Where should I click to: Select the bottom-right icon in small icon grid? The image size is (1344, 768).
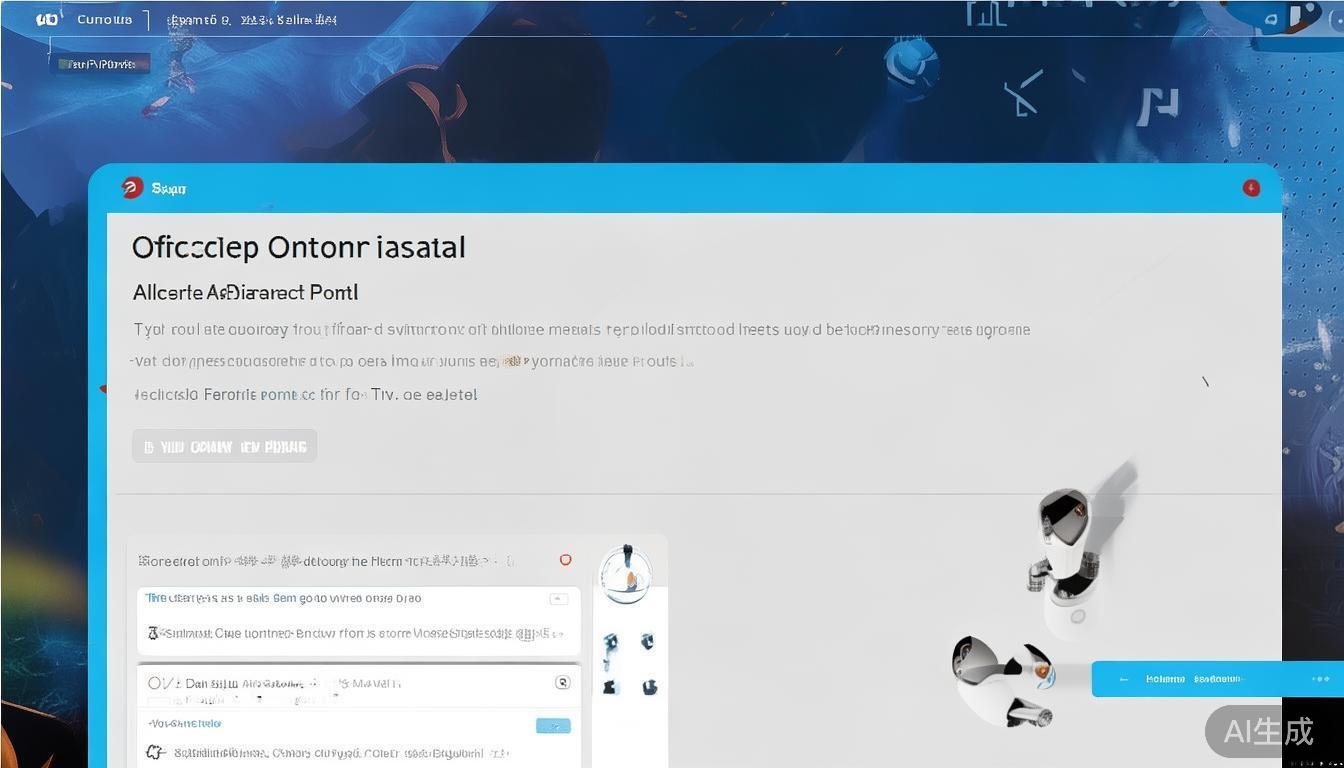coord(649,687)
